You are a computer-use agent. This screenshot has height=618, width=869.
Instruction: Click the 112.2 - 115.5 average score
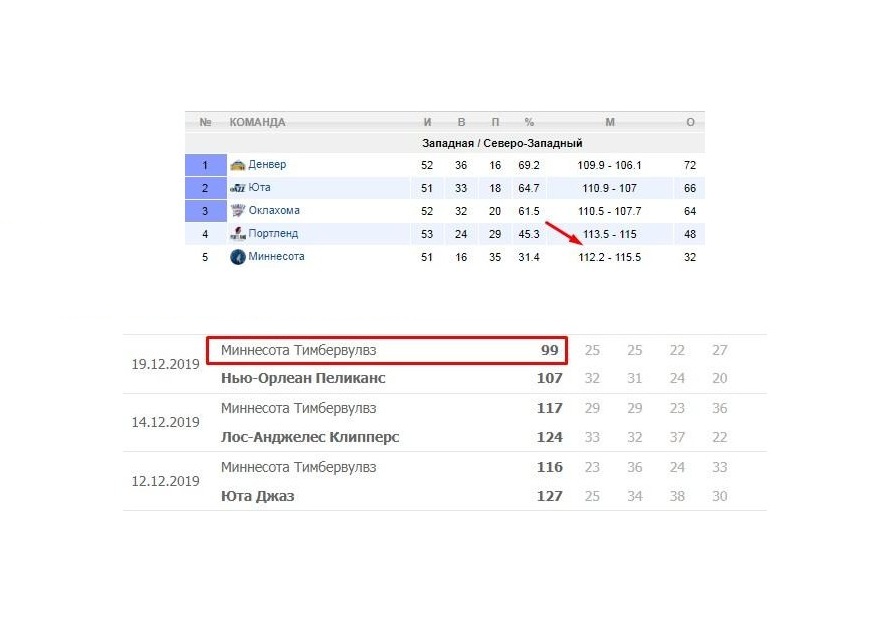(x=610, y=257)
